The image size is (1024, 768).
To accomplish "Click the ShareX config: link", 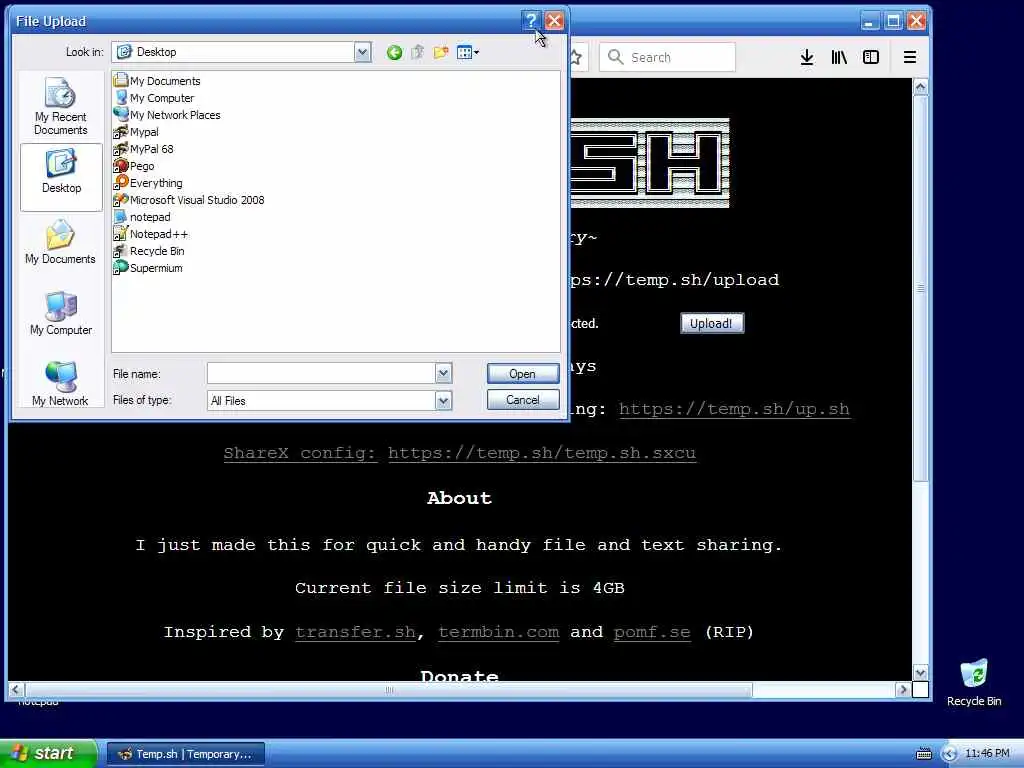I will coord(300,453).
